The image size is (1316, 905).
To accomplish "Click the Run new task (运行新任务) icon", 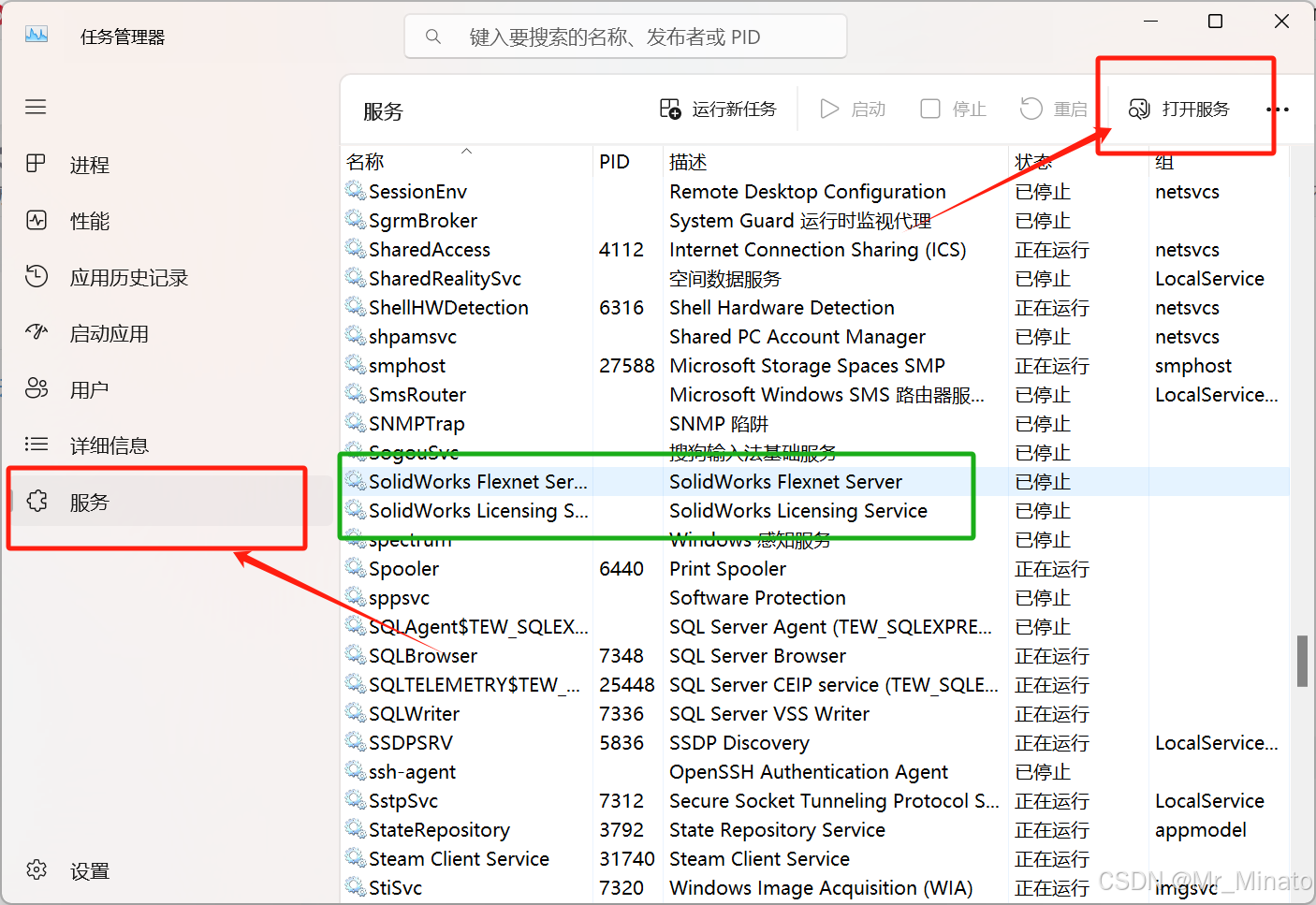I will click(670, 109).
